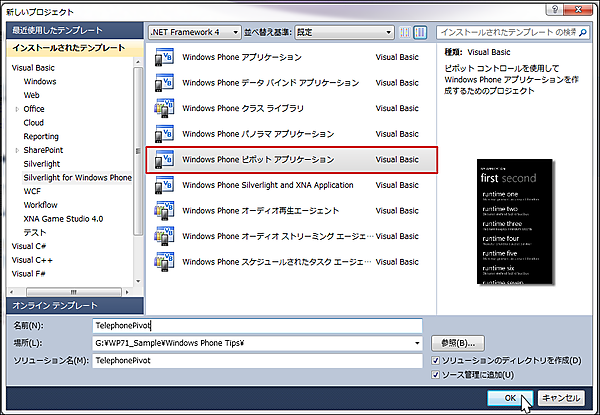This screenshot has width=600, height=415.
Task: Select Silverlight template category
Action: tap(42, 164)
